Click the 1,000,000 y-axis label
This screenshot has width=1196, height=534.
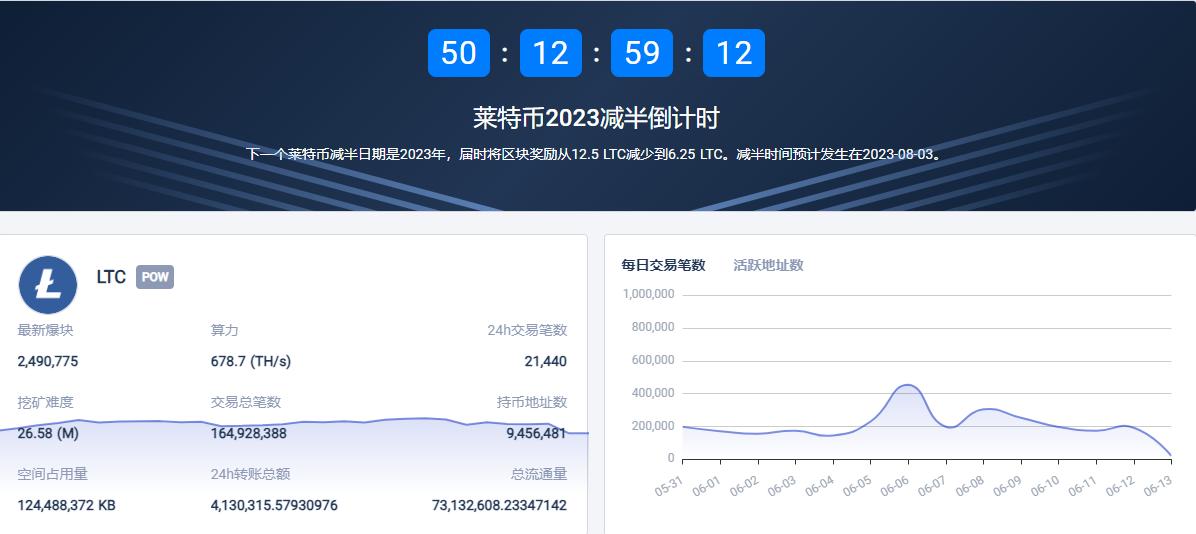pyautogui.click(x=648, y=294)
